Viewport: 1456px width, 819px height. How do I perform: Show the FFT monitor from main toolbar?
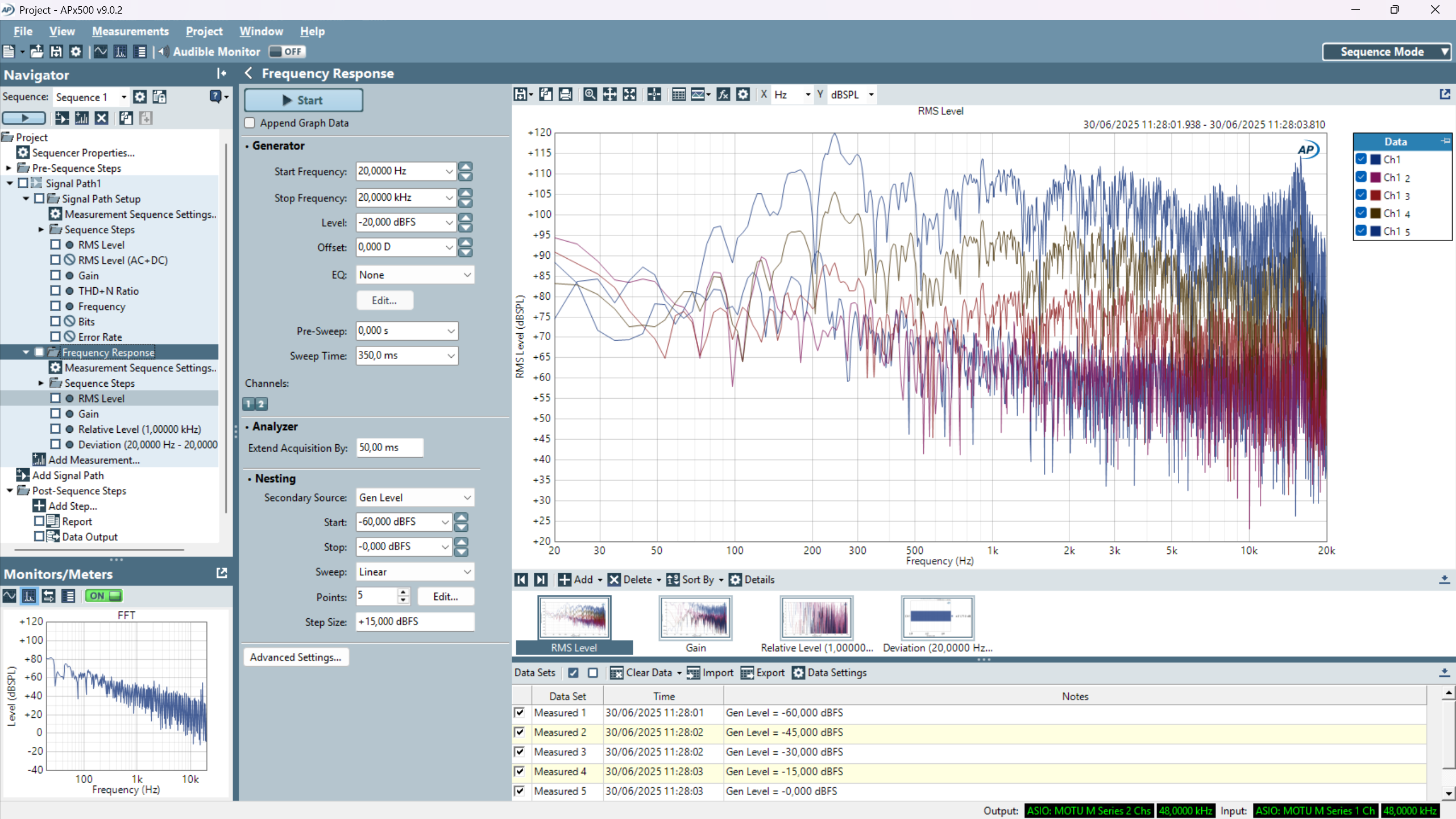click(x=121, y=52)
